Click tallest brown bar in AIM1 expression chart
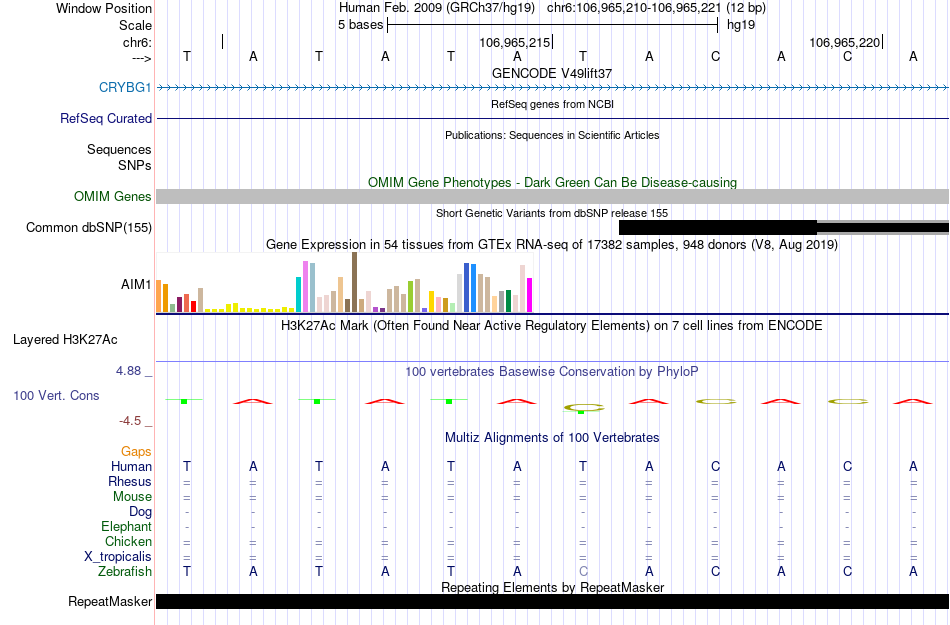Viewport: 950px width, 625px height. tap(354, 282)
